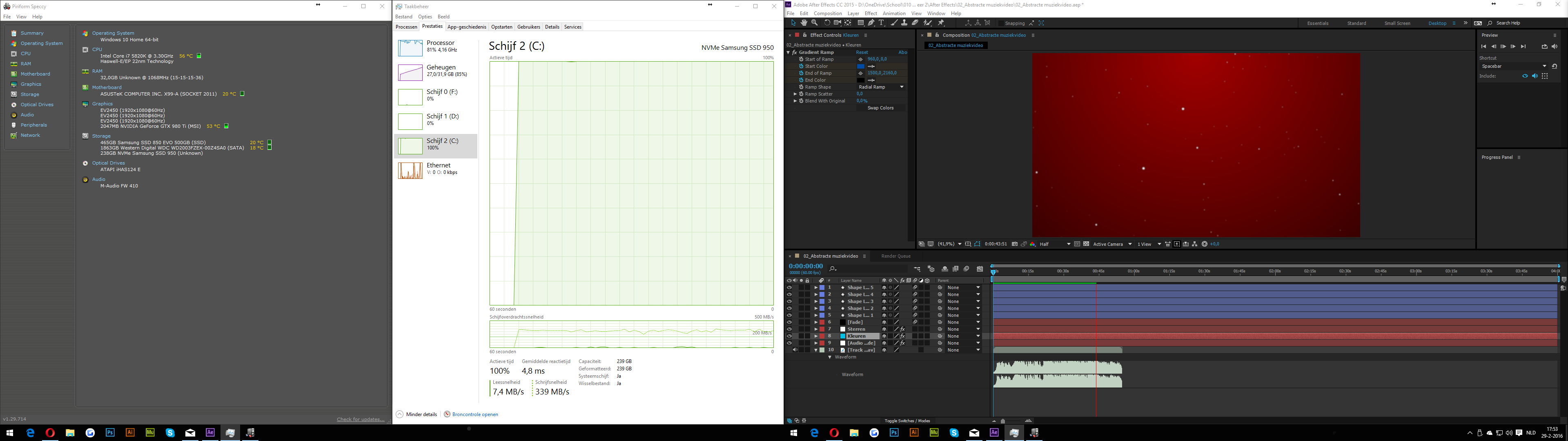Expand the Ramp Scatter property

coord(795,94)
